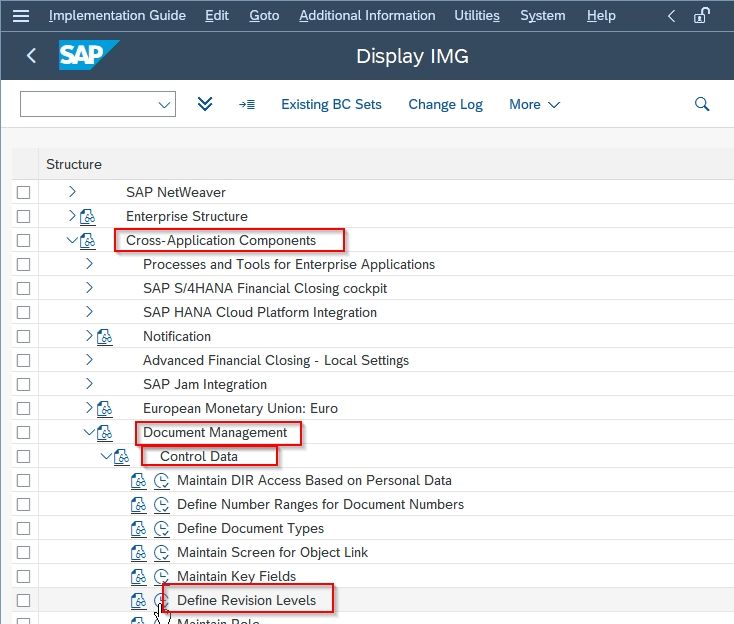Open the Goto menu
The image size is (734, 624).
click(264, 15)
